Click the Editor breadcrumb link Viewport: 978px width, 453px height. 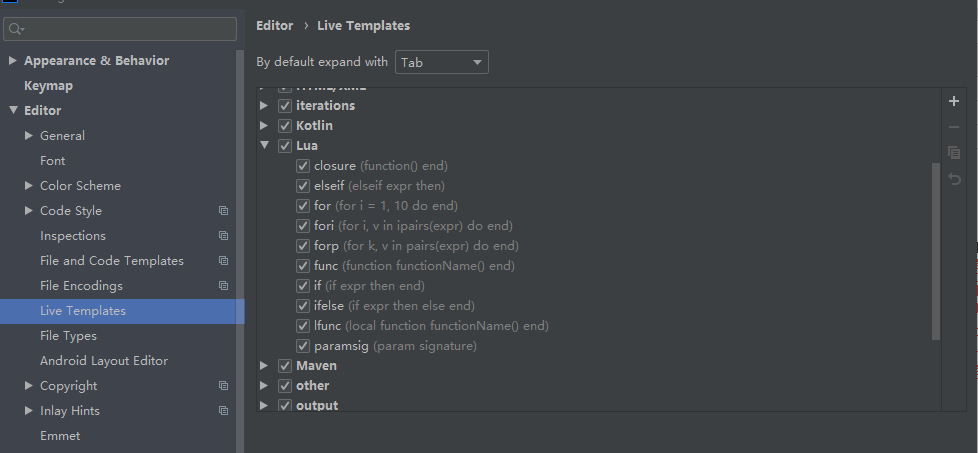click(274, 26)
